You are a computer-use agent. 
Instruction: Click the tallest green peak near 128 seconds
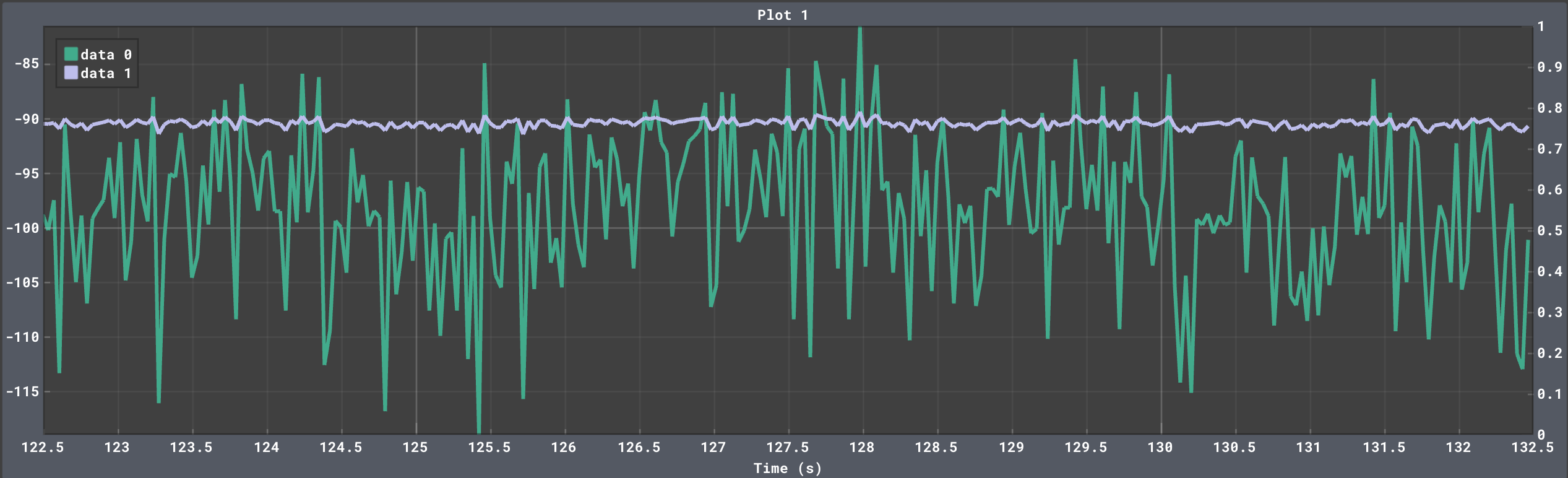(x=860, y=30)
